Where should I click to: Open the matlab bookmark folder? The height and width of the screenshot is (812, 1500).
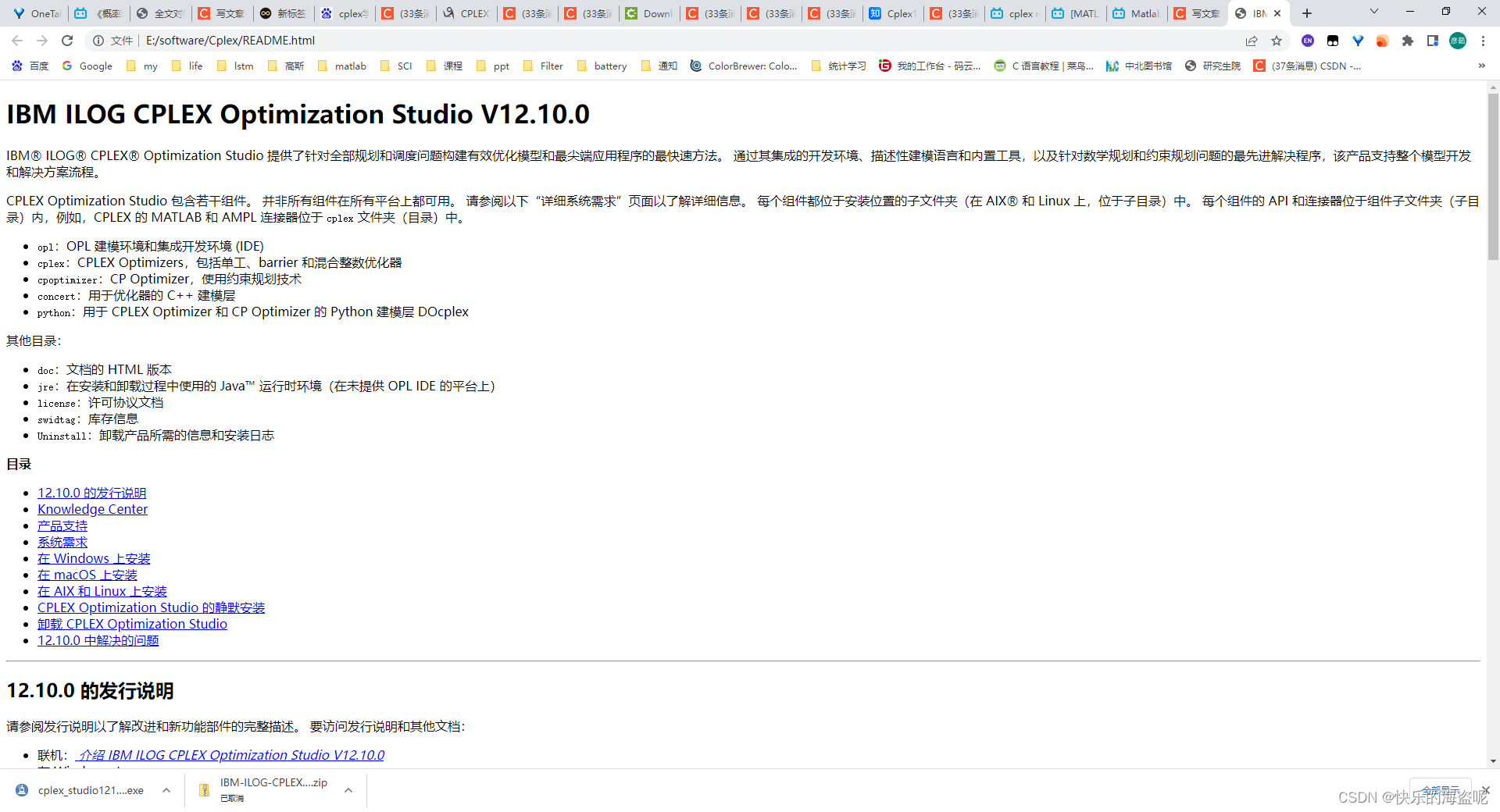click(342, 66)
